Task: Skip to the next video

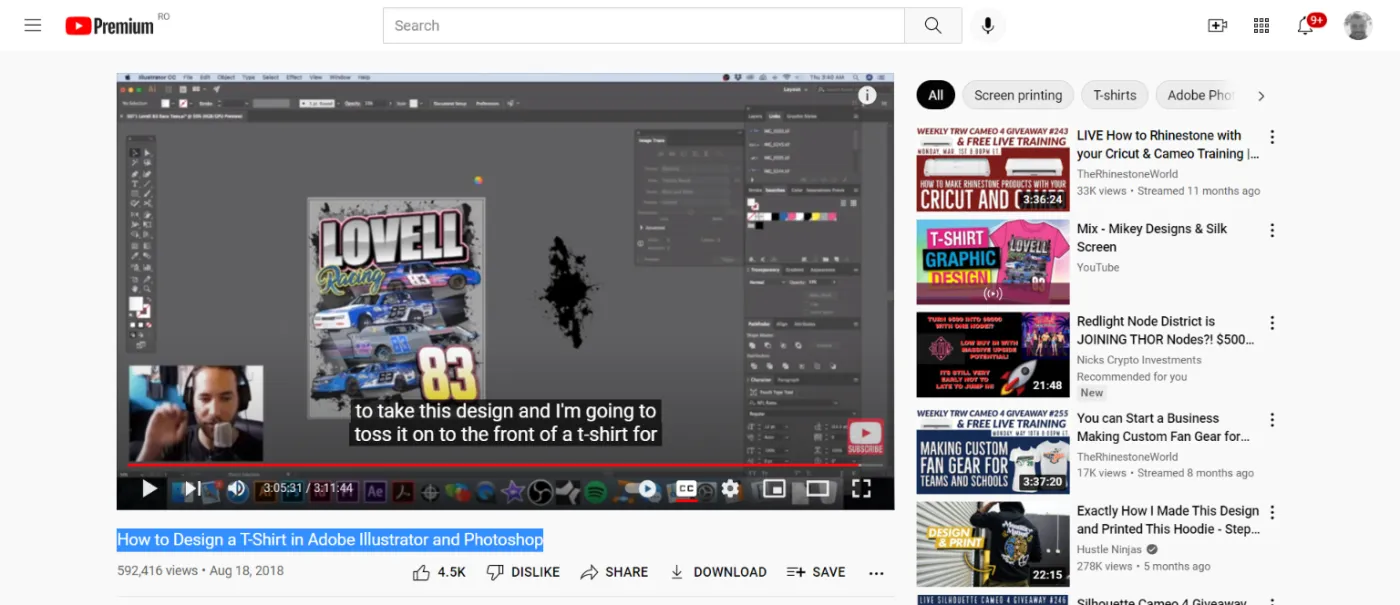Action: click(193, 489)
